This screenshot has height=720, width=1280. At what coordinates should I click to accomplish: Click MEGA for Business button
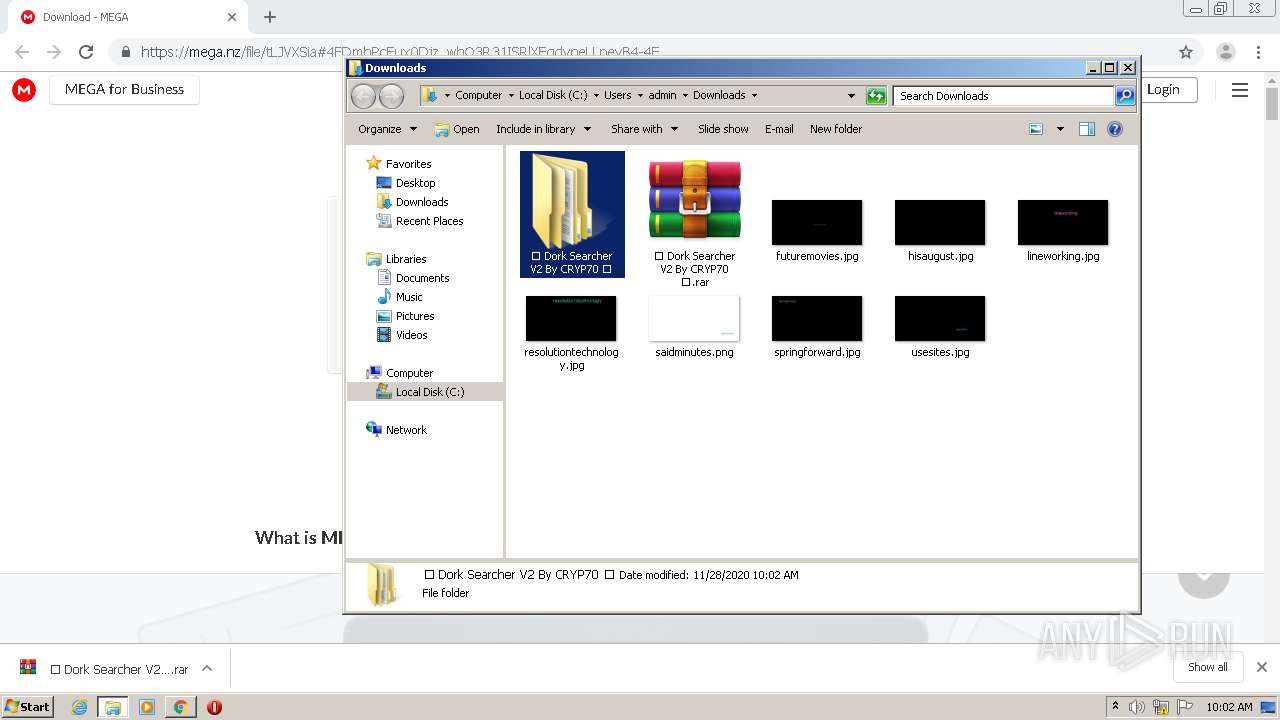[x=124, y=89]
